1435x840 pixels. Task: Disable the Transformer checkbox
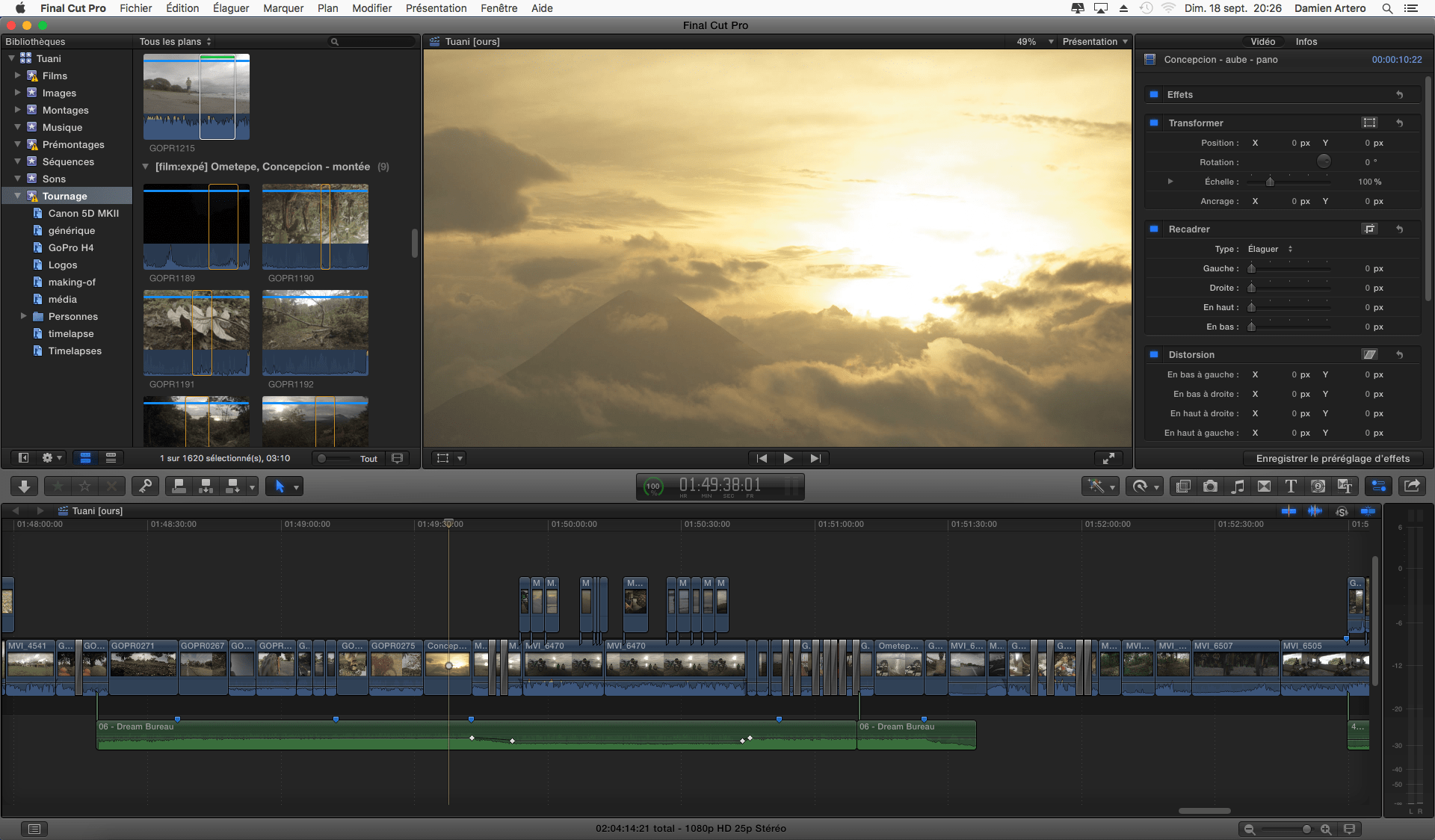[x=1154, y=123]
